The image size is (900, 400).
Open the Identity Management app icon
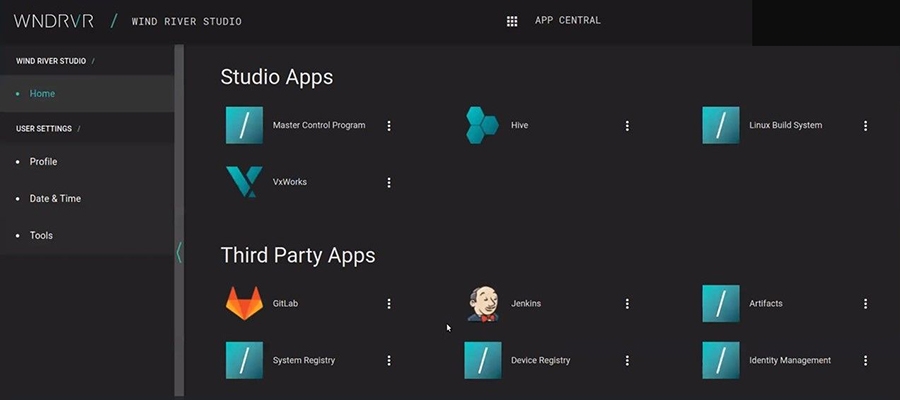click(721, 360)
